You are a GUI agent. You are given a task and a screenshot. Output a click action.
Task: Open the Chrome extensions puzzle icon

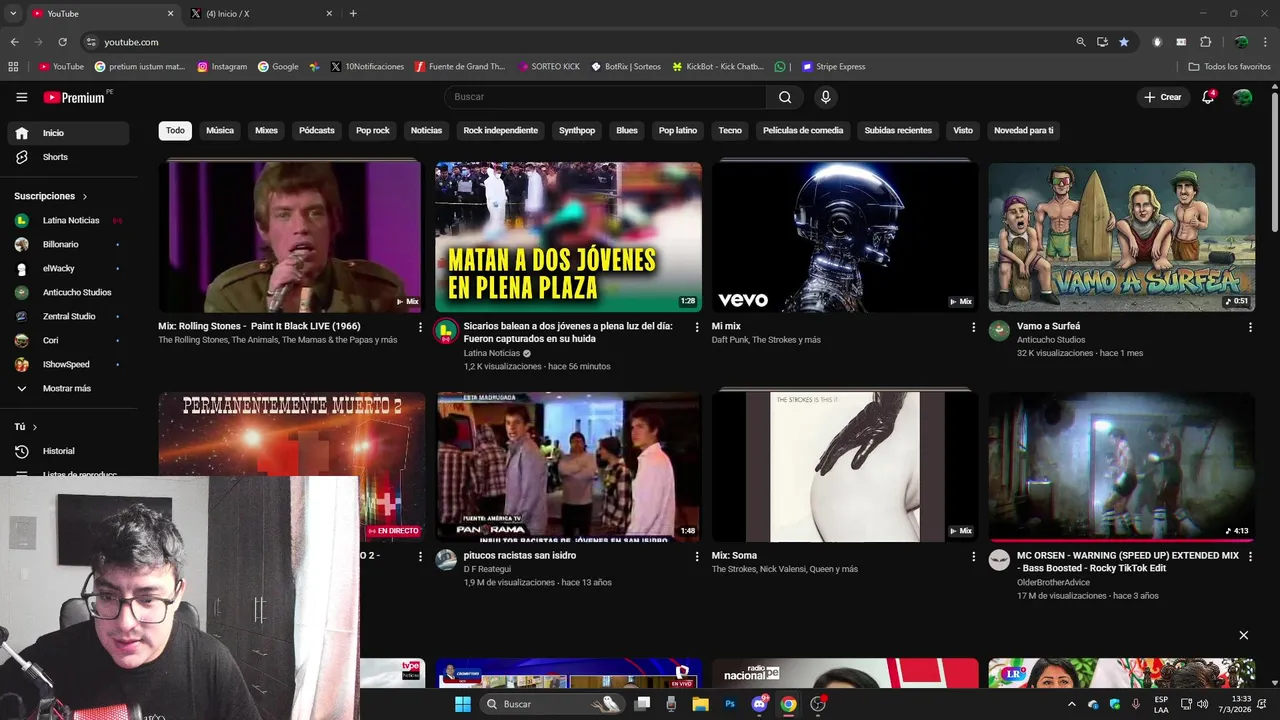(1205, 42)
